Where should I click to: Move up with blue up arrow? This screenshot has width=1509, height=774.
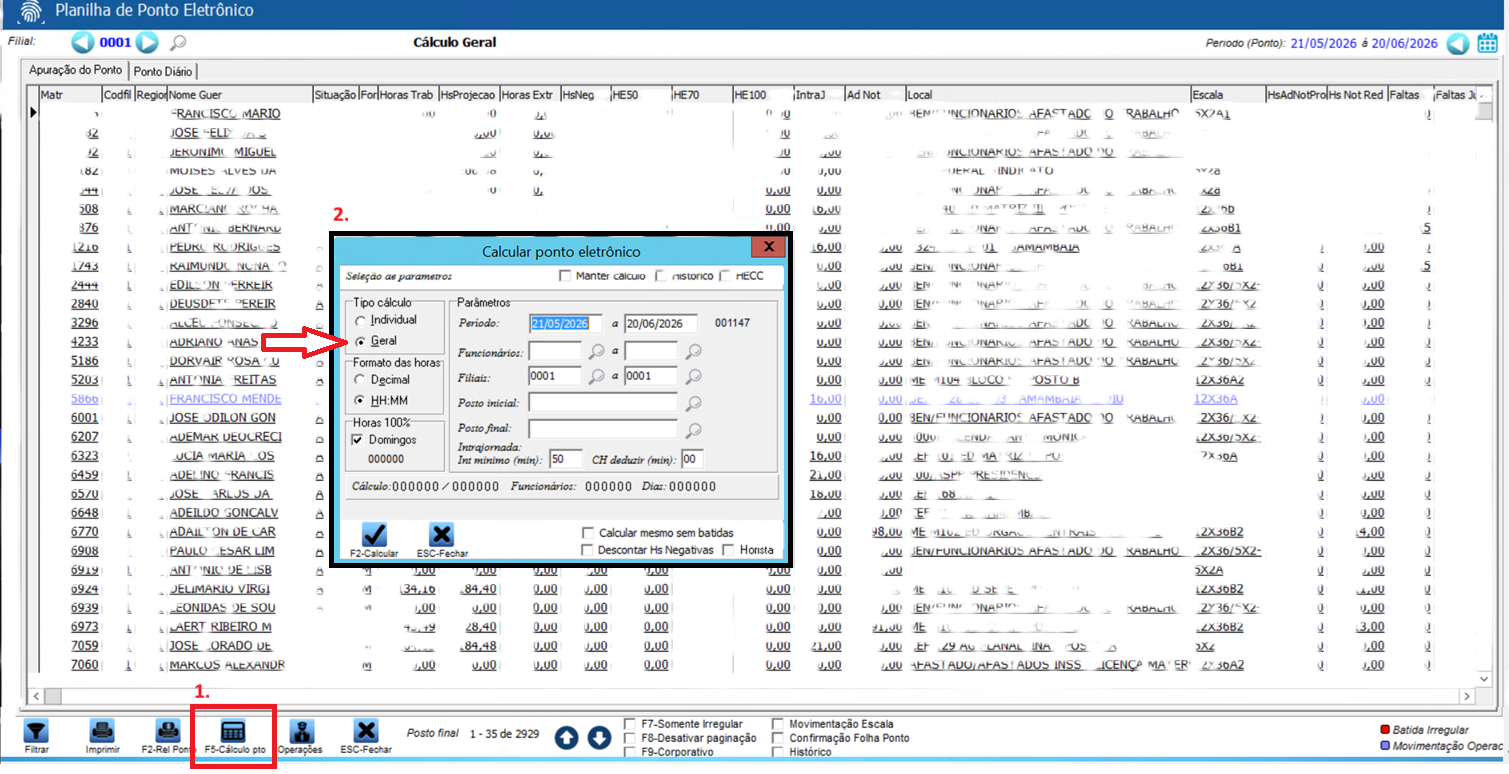(566, 738)
